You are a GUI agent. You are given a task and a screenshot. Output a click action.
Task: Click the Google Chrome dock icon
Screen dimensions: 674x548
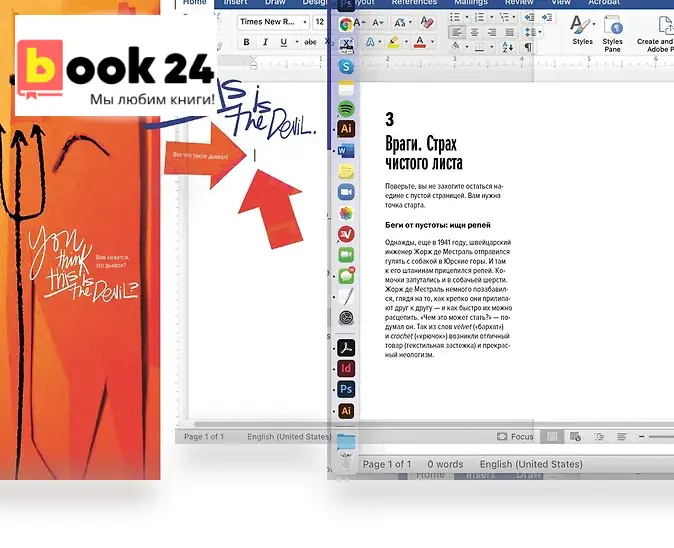[x=346, y=24]
